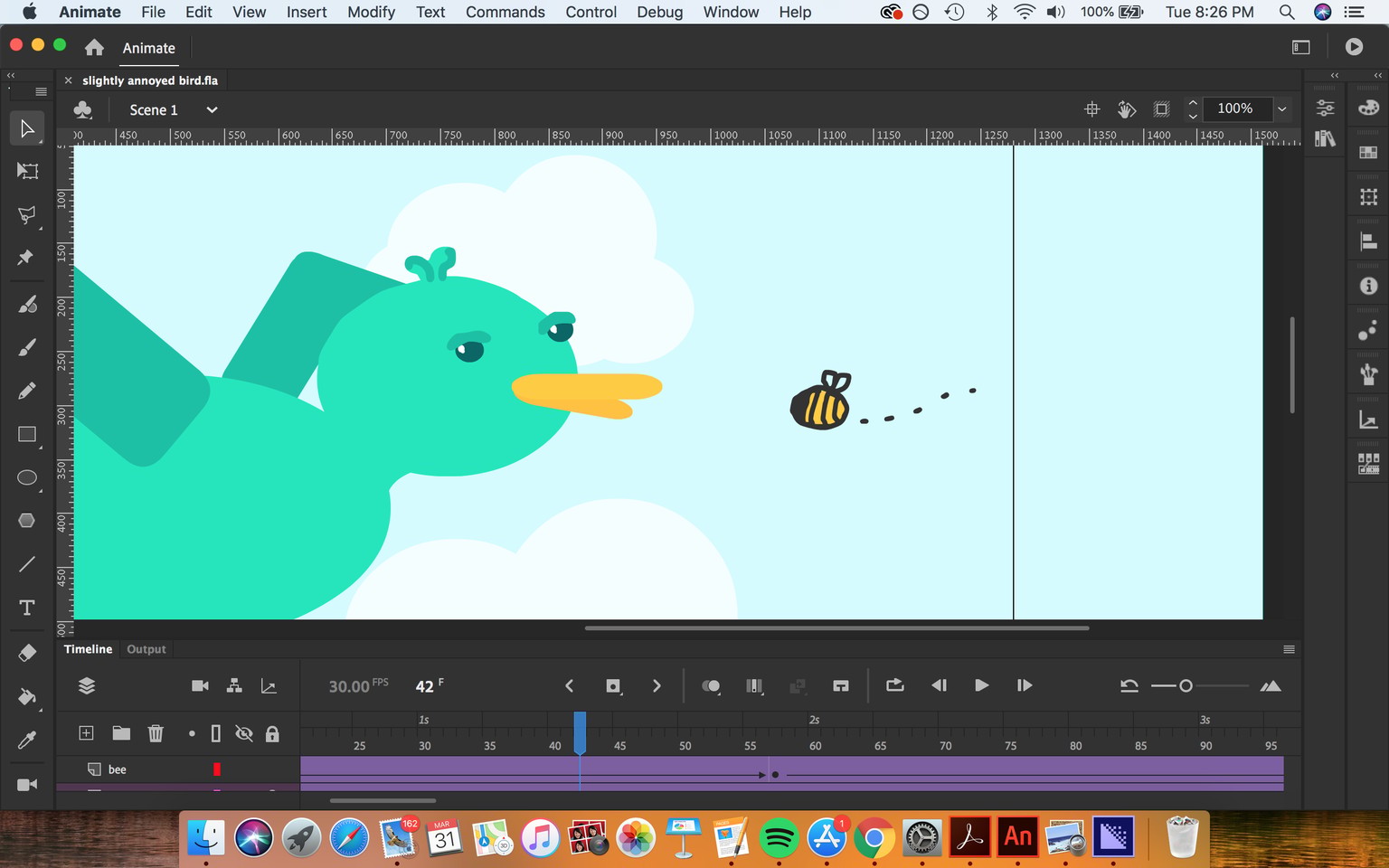Viewport: 1389px width, 868px height.
Task: Toggle layer depth panel icon
Action: click(x=269, y=686)
